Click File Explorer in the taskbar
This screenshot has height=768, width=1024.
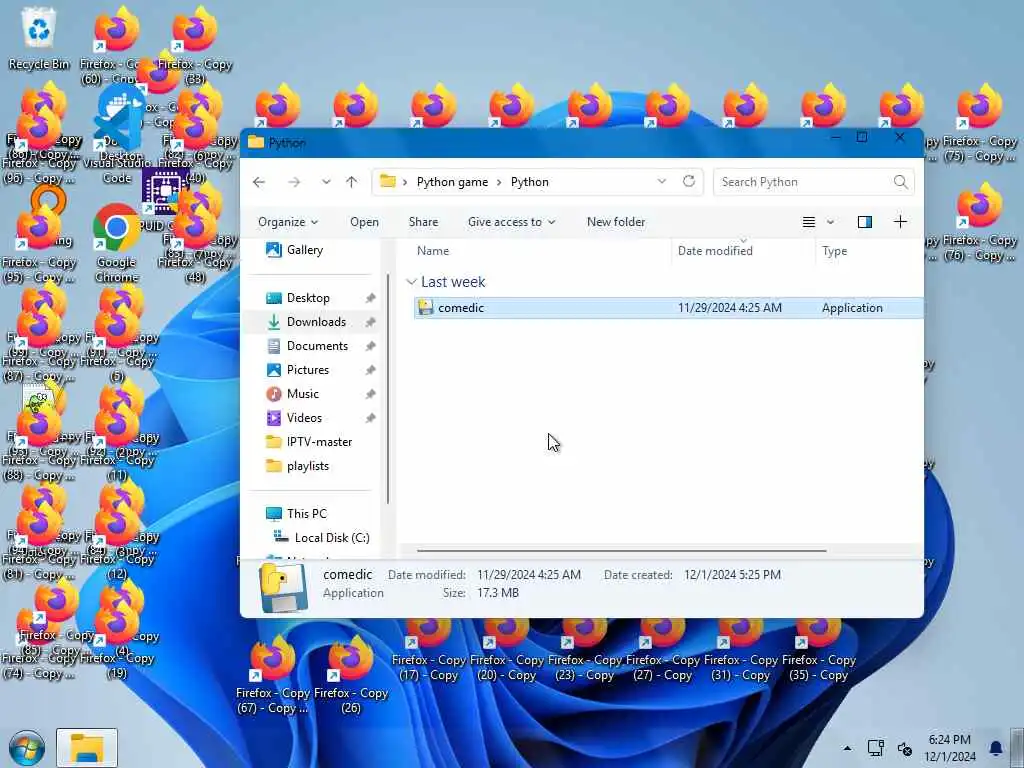pyautogui.click(x=87, y=748)
